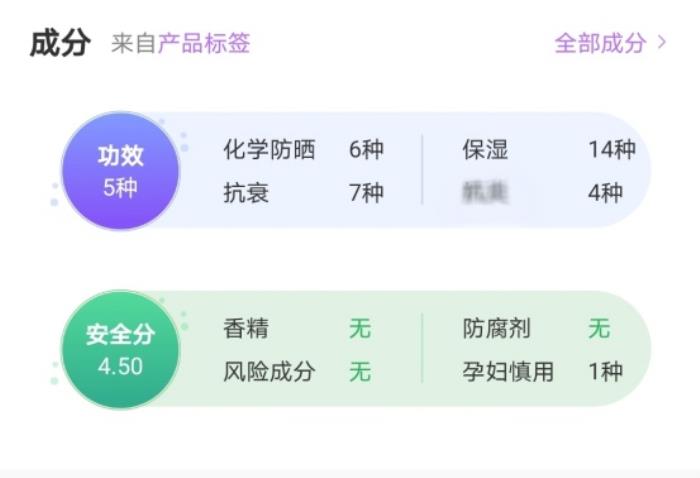View the 4种 count beside blurred label
The height and width of the screenshot is (478, 700).
[605, 192]
